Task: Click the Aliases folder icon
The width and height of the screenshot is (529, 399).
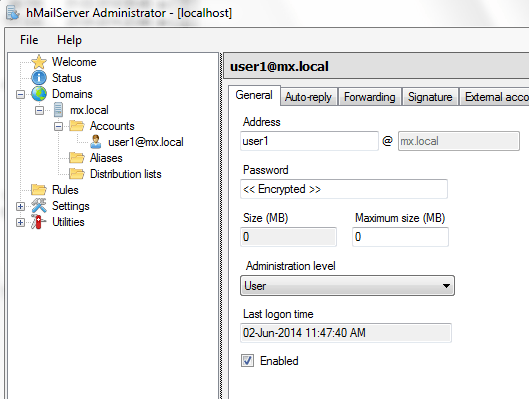Action: [77, 158]
